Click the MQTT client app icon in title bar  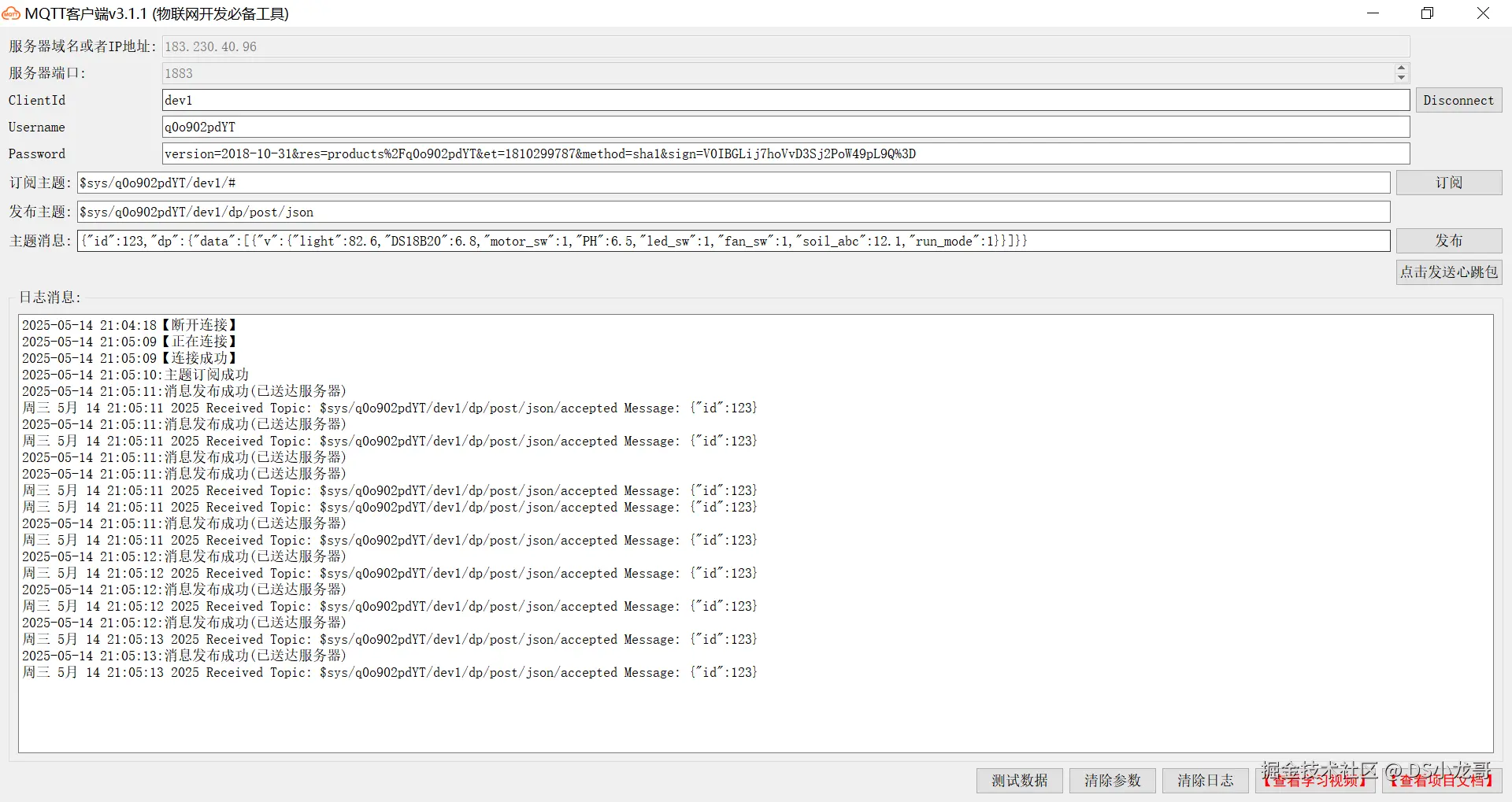pos(11,13)
